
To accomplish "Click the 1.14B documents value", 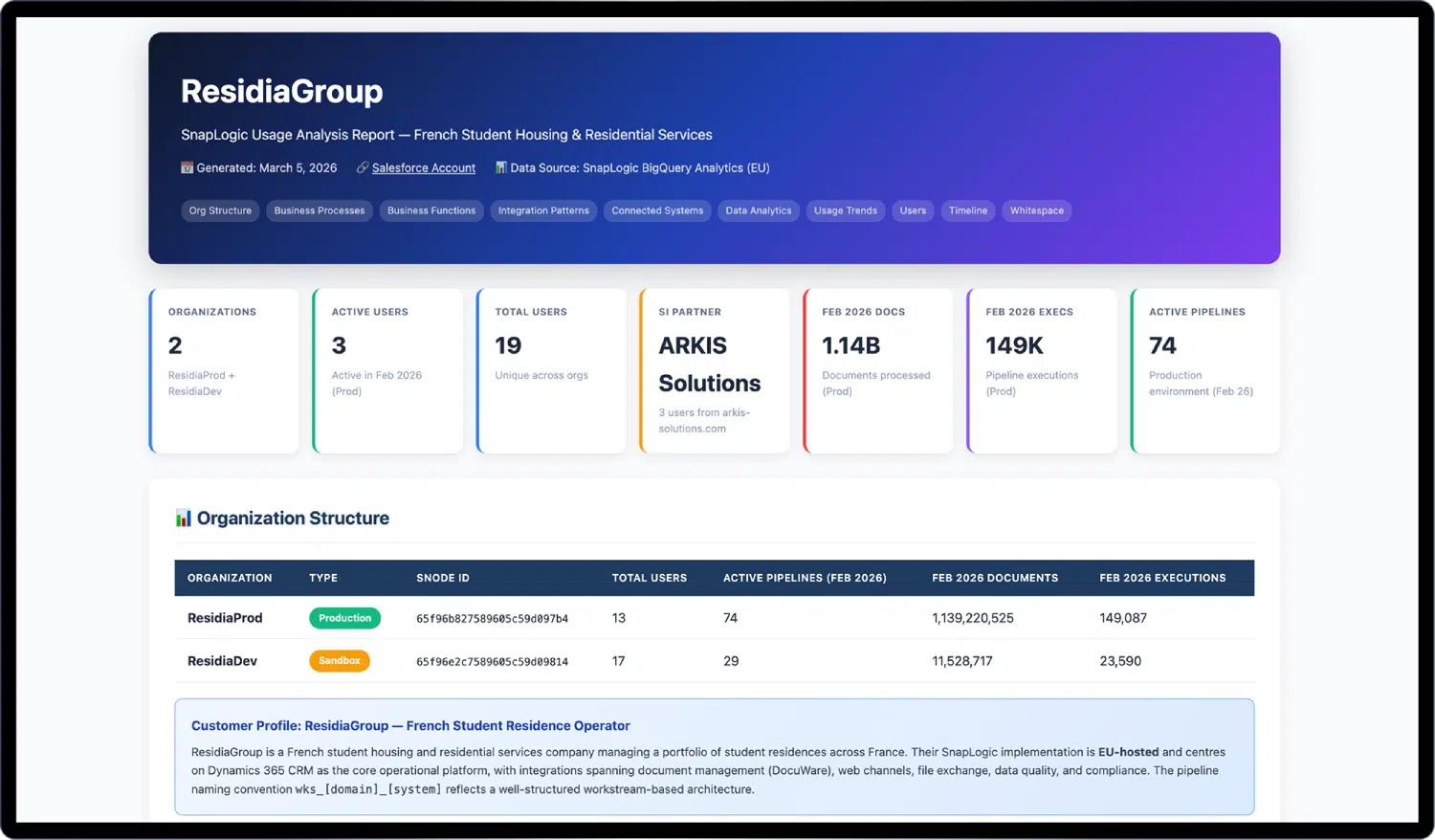I will point(851,345).
